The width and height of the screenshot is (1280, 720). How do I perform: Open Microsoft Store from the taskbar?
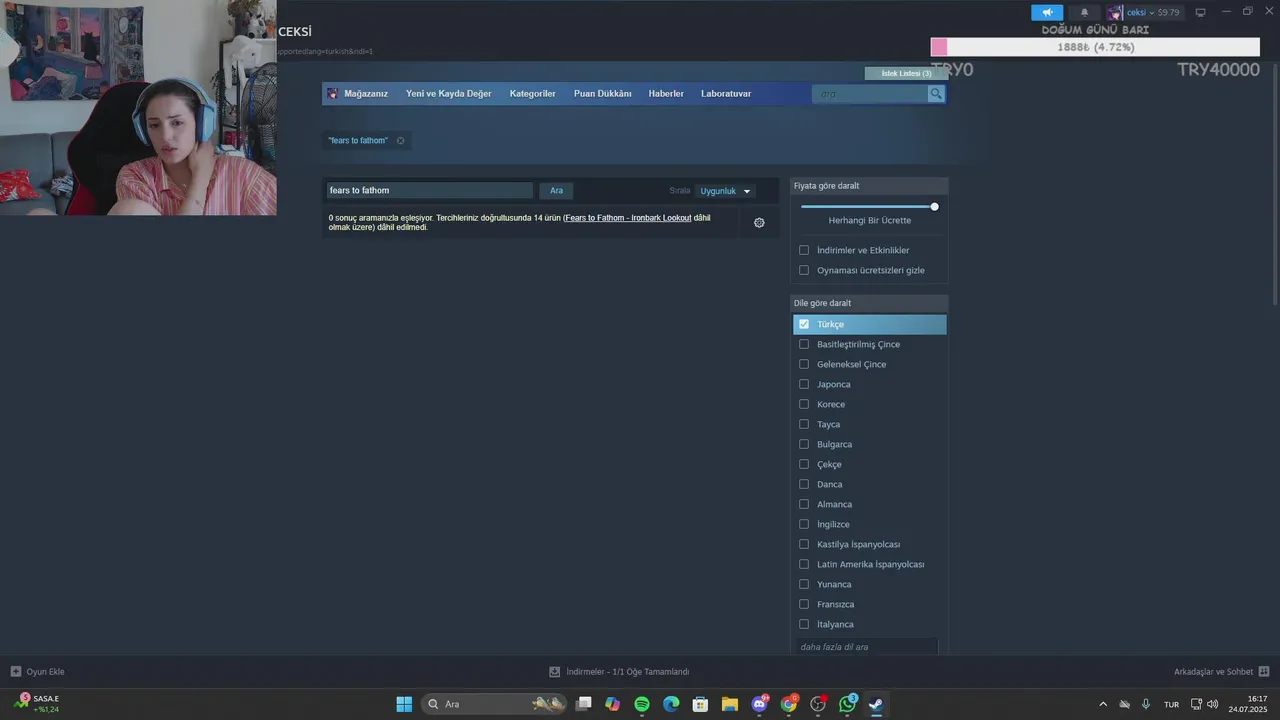click(701, 704)
